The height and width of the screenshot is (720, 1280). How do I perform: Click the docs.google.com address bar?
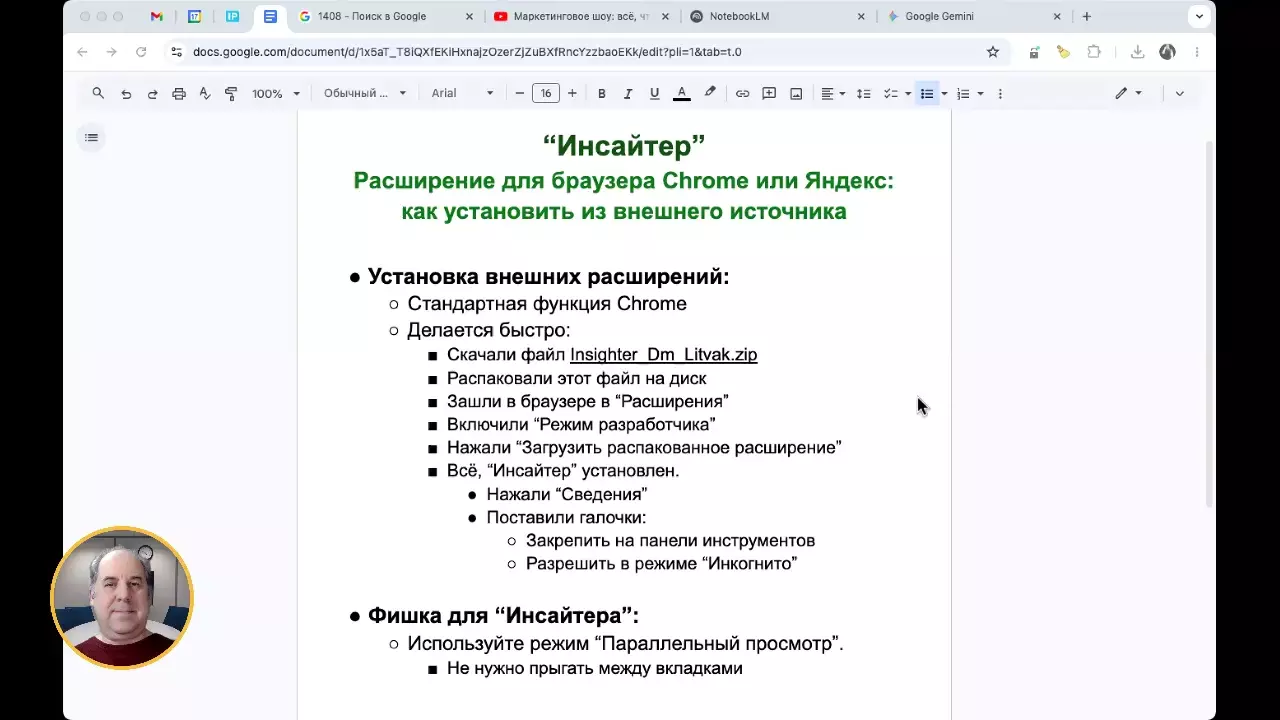(x=585, y=52)
